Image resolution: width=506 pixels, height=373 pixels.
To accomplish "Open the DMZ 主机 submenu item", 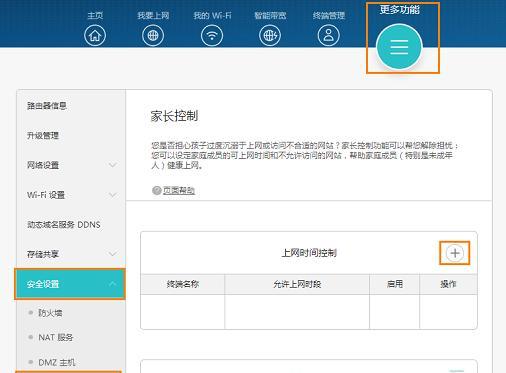I will (57, 362).
